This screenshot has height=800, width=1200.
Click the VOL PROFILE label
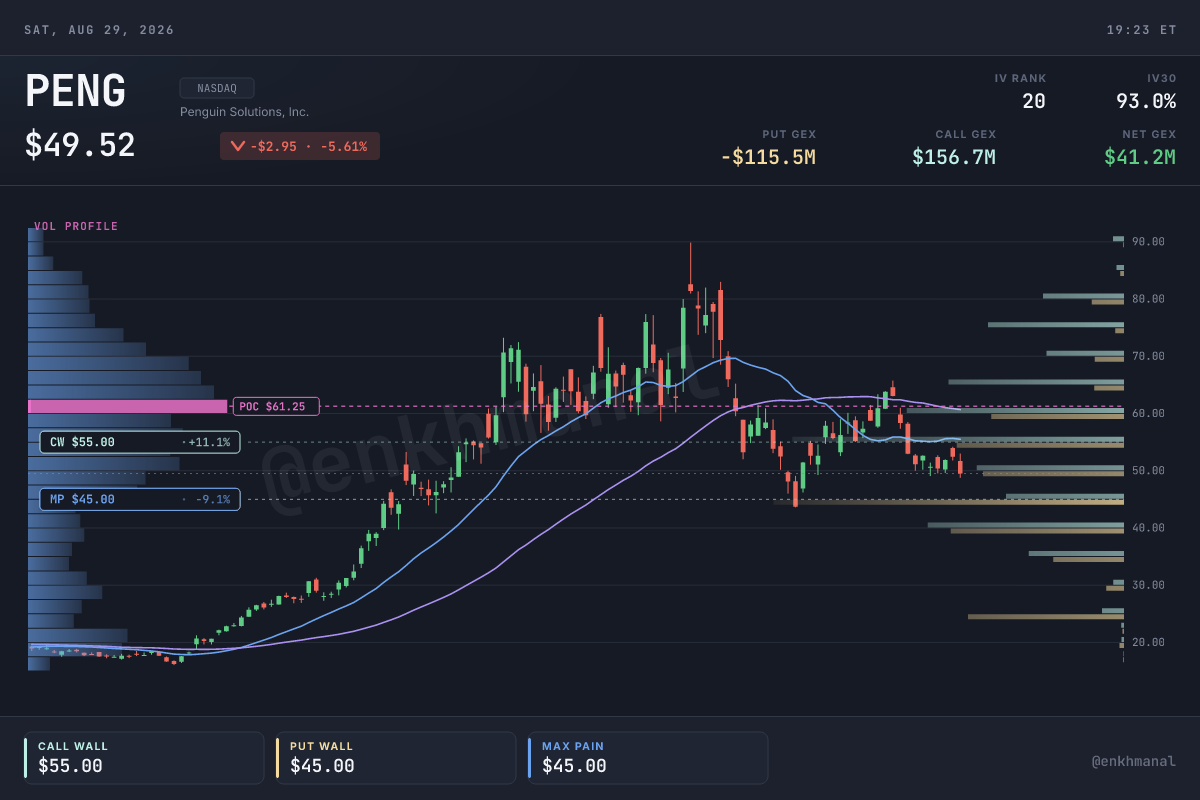pyautogui.click(x=76, y=227)
